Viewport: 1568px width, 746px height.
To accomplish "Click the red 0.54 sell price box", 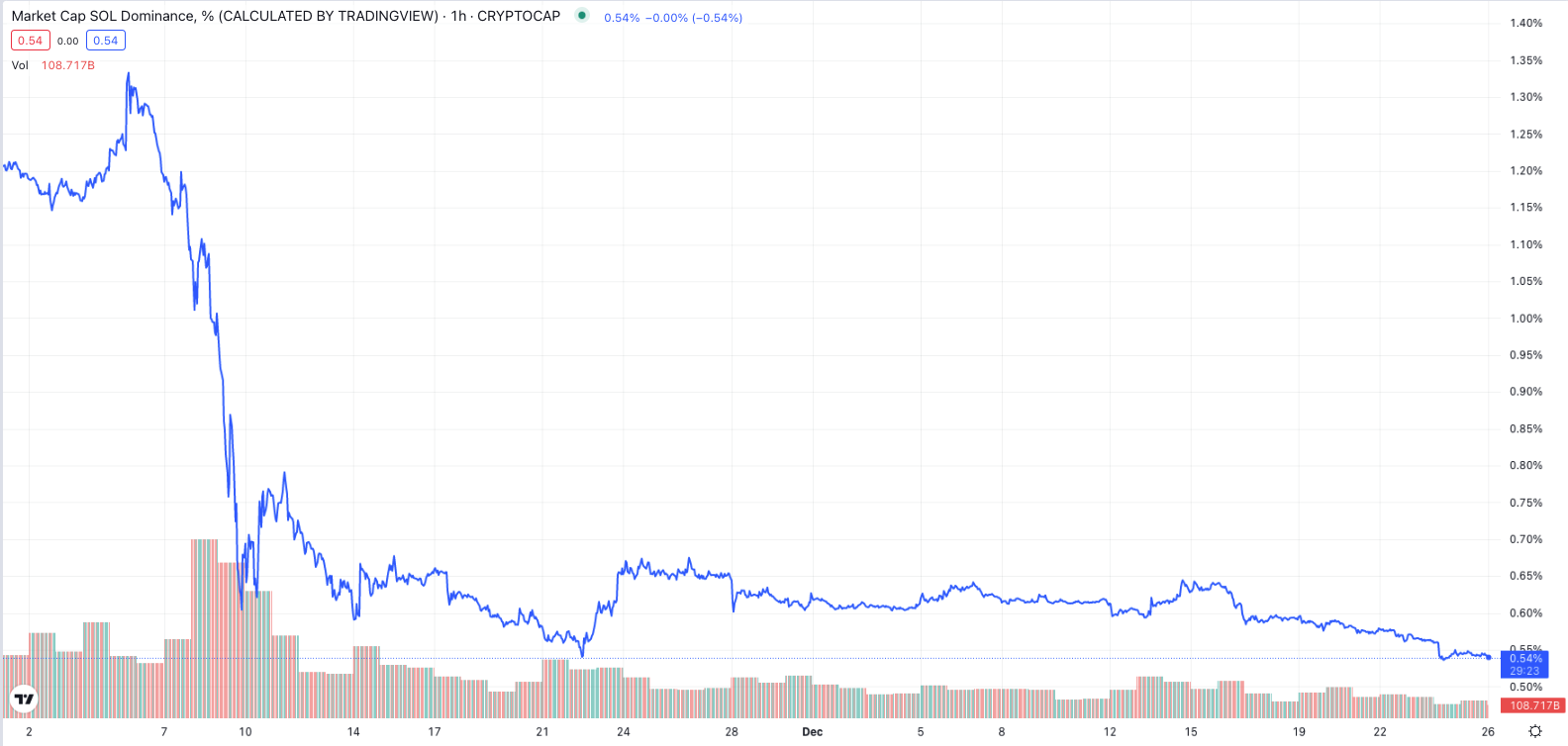I will (x=30, y=41).
